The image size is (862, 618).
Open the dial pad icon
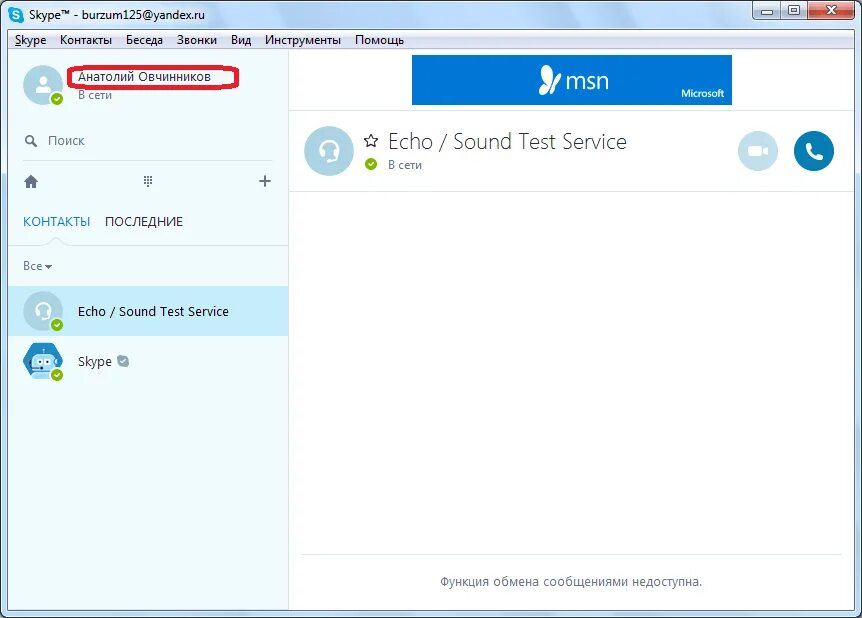[x=147, y=181]
